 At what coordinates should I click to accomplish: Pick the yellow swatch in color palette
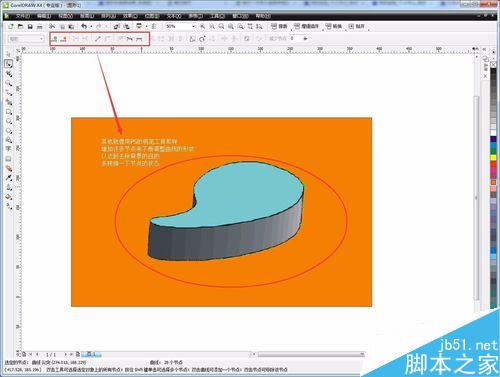point(494,158)
